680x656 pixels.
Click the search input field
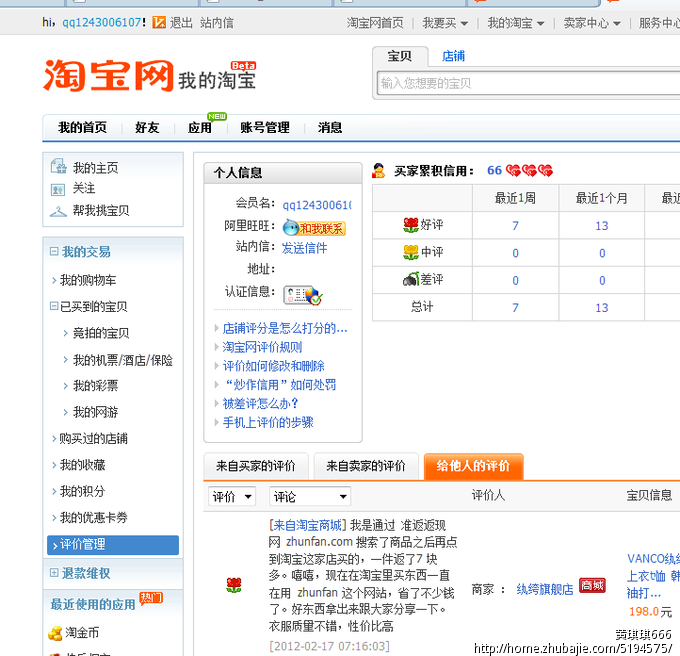coord(529,83)
